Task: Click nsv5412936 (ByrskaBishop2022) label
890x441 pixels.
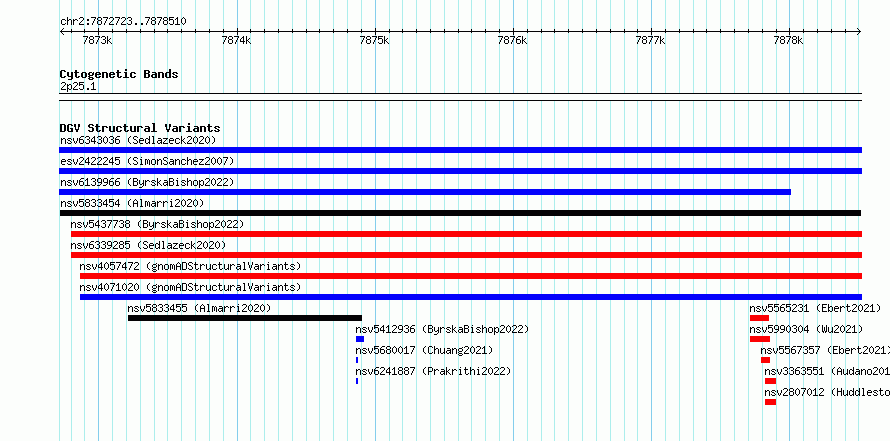Action: point(442,329)
